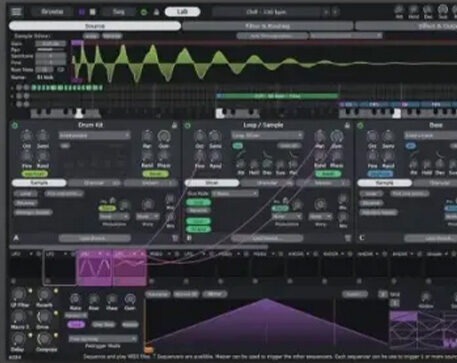Open the hamburger main menu
This screenshot has height=363, width=457.
tap(16, 12)
